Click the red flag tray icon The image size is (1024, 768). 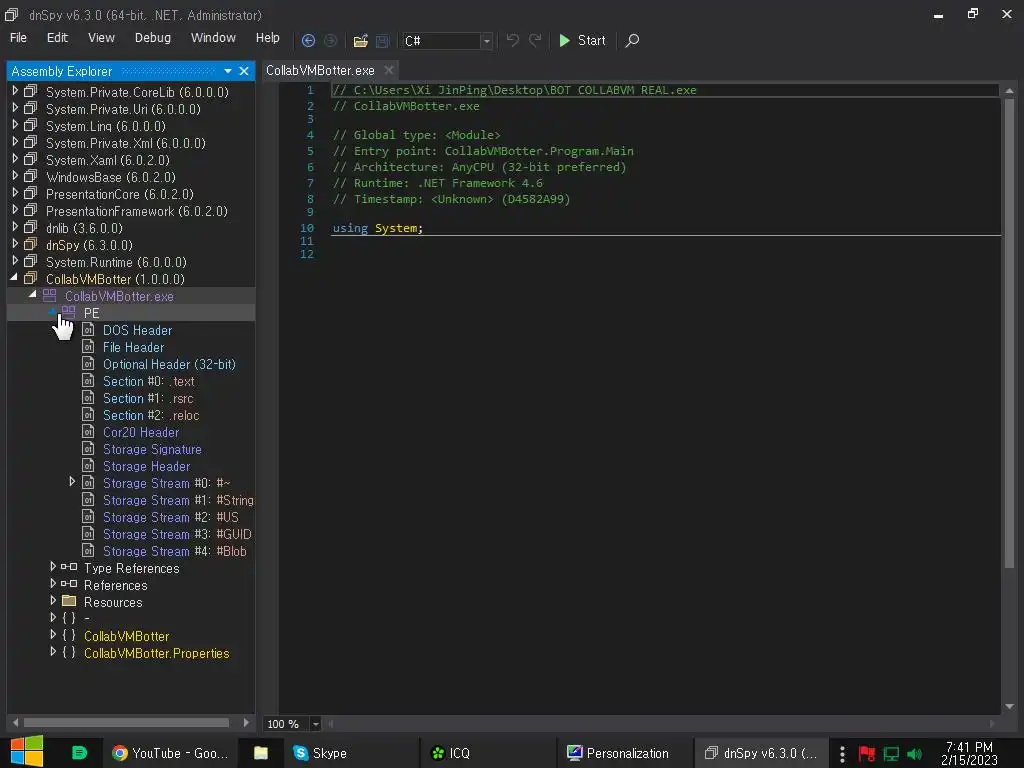[867, 754]
